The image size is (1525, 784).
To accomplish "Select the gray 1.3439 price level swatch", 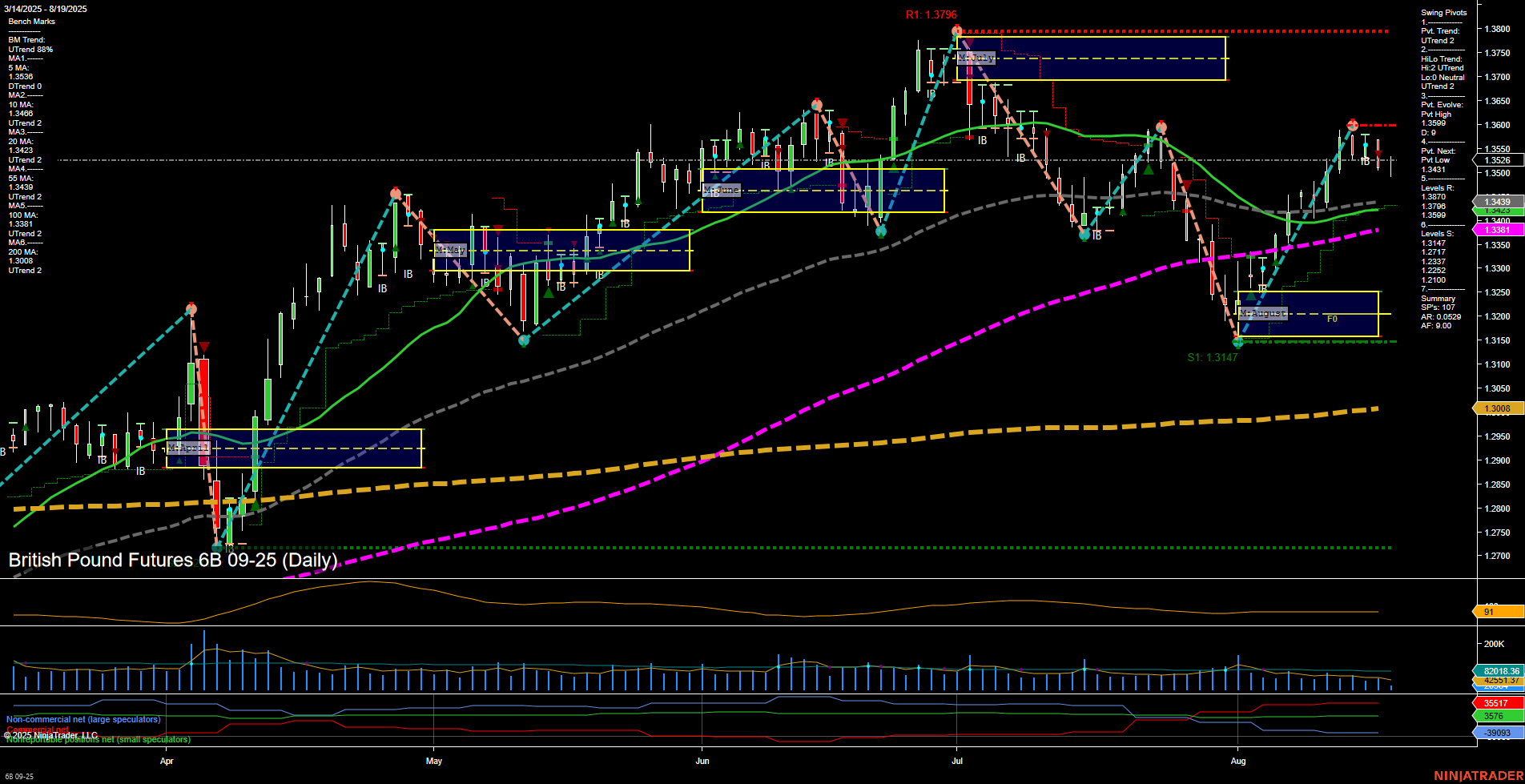I will pos(1497,203).
